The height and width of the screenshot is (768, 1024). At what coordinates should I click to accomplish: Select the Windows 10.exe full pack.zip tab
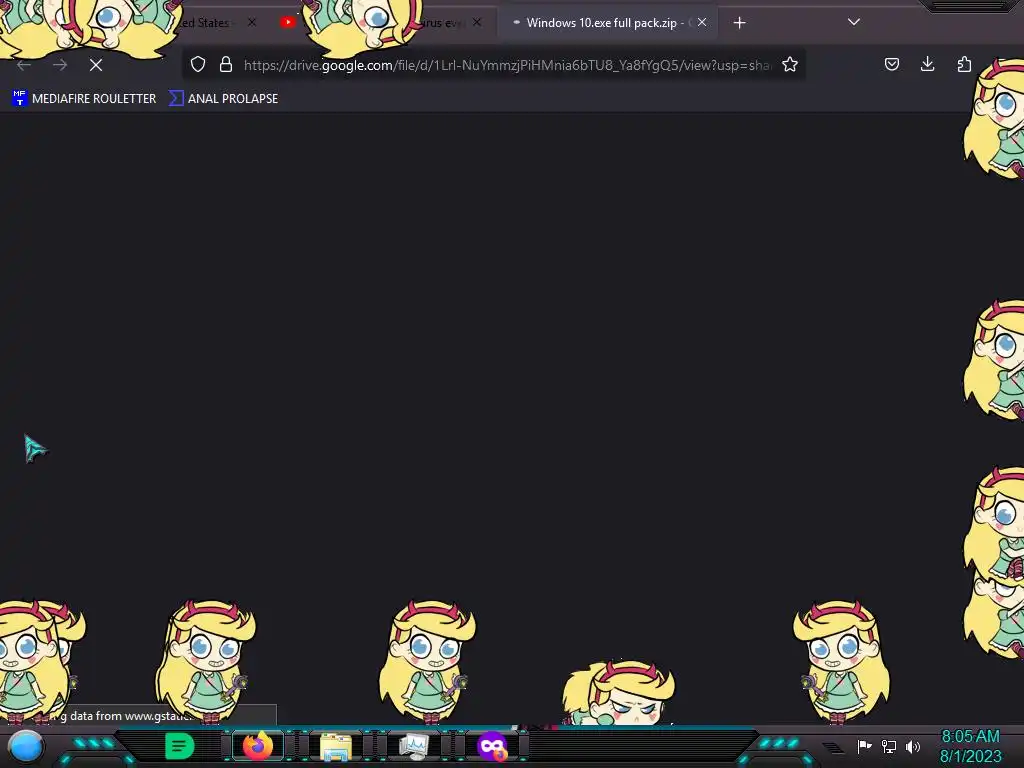coord(609,23)
